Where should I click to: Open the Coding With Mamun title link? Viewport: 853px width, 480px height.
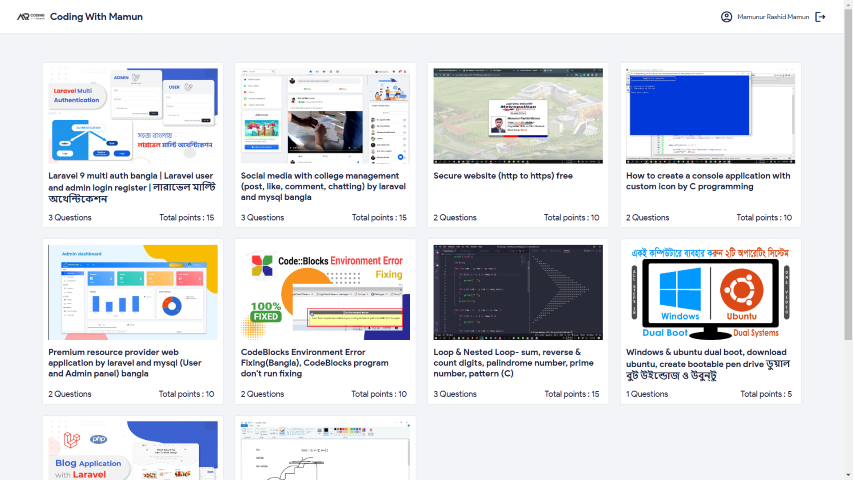click(96, 17)
